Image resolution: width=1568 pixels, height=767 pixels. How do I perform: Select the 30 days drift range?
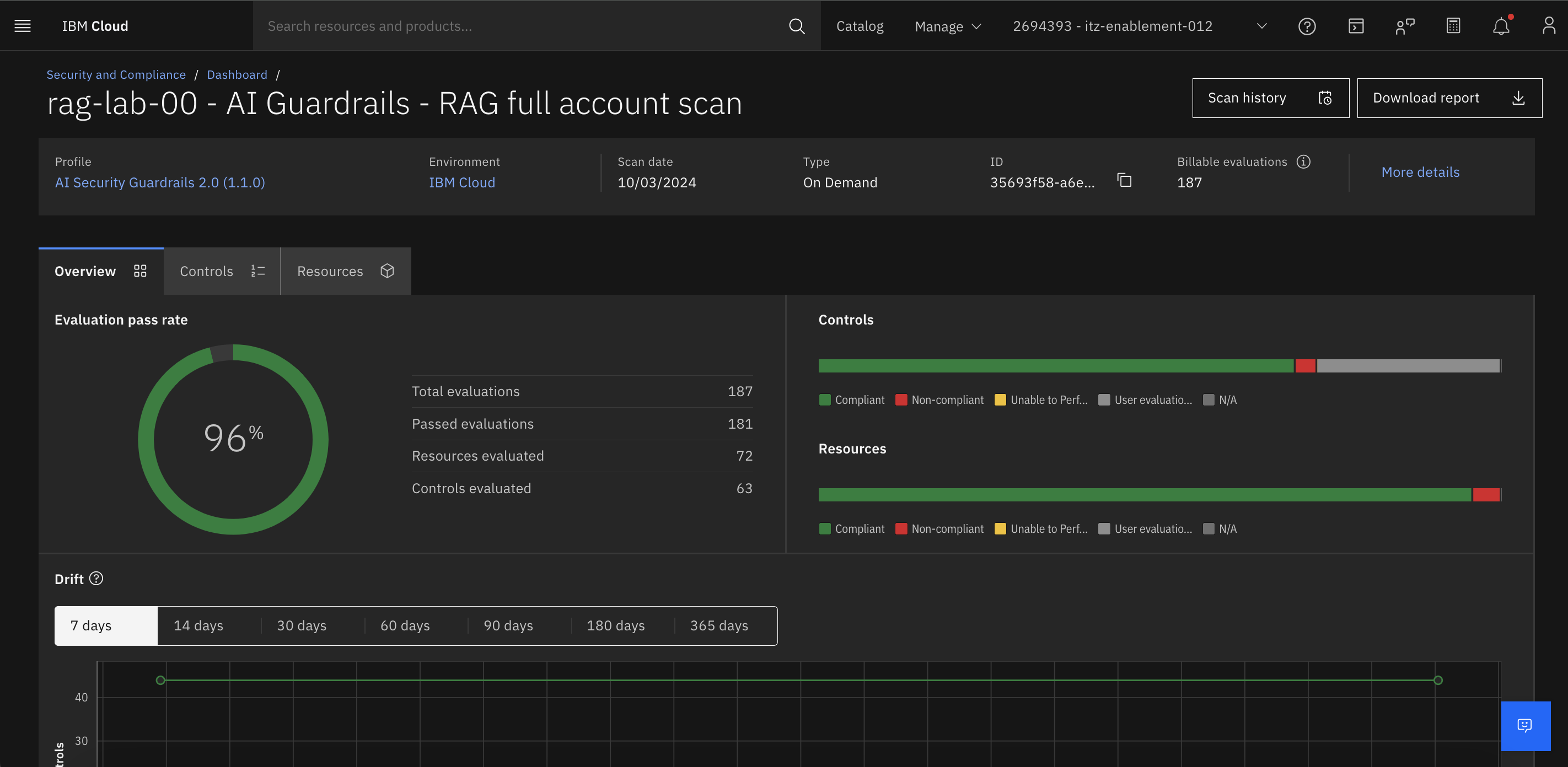[302, 625]
